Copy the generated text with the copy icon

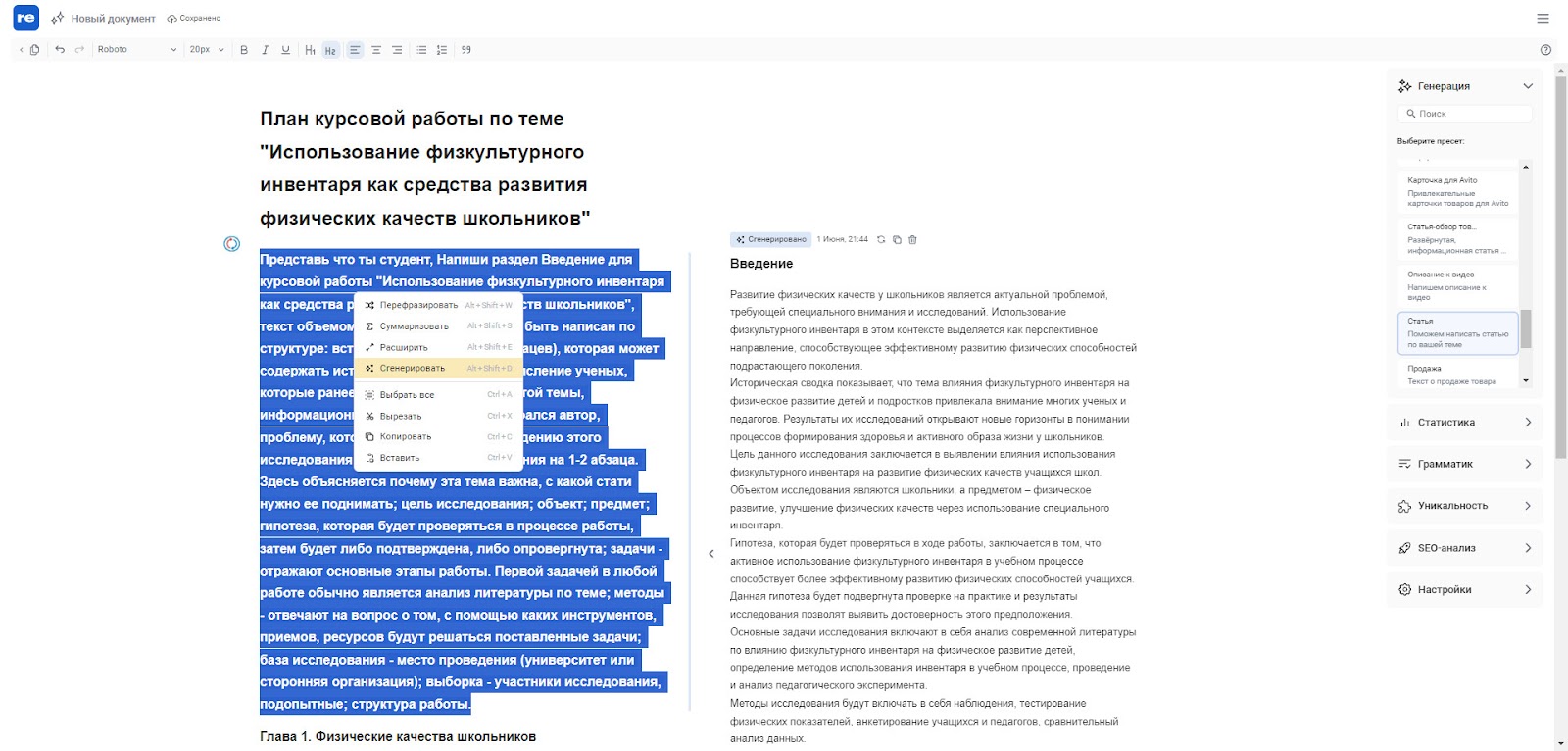coord(897,239)
